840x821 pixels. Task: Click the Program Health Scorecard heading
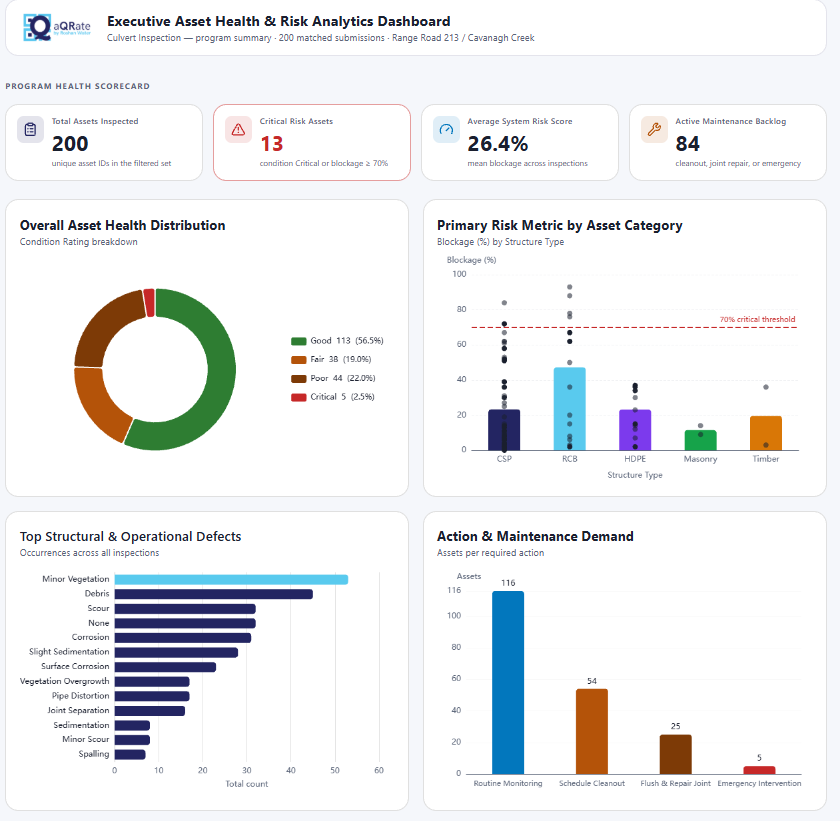(x=78, y=86)
